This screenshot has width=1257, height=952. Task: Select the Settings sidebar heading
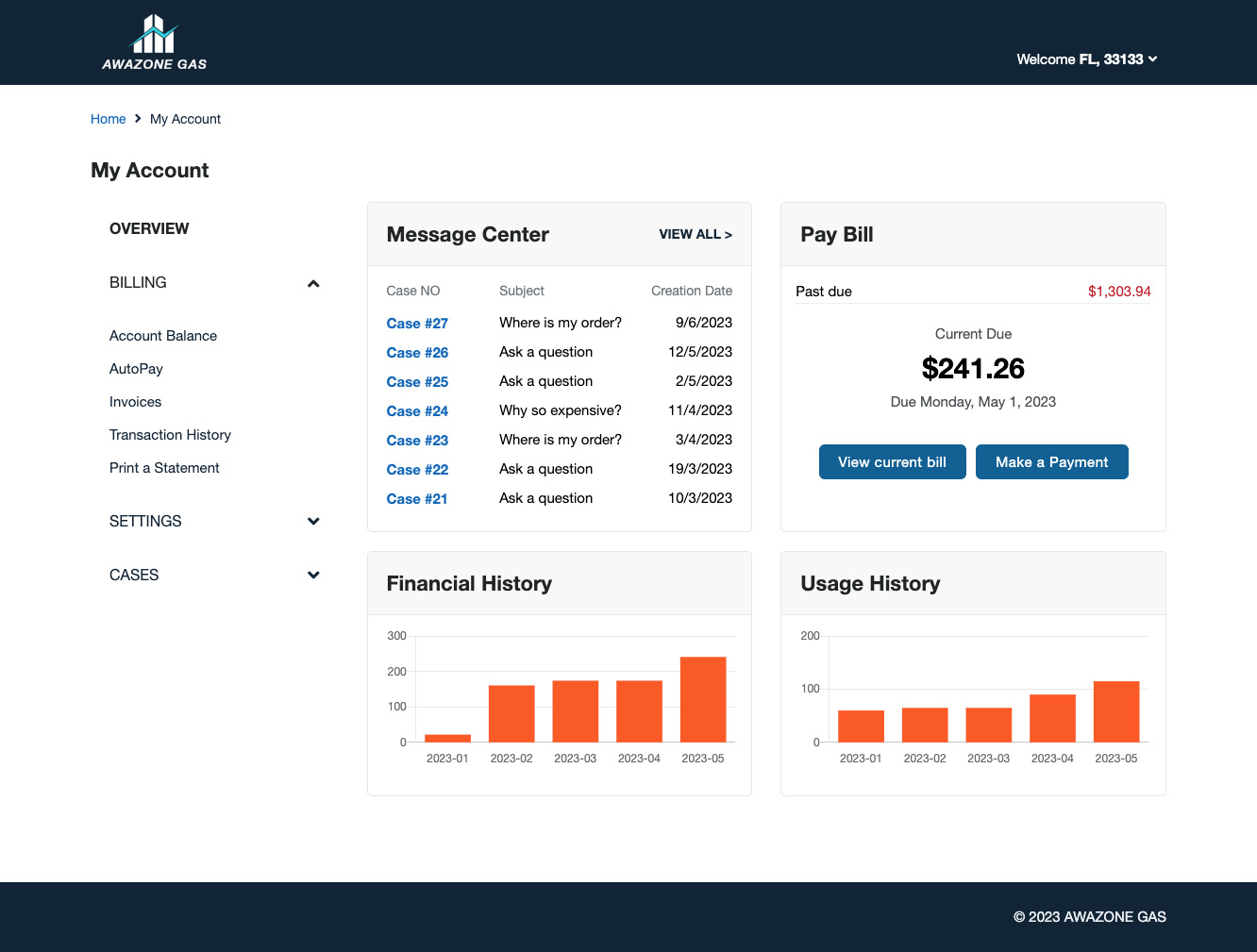[145, 521]
